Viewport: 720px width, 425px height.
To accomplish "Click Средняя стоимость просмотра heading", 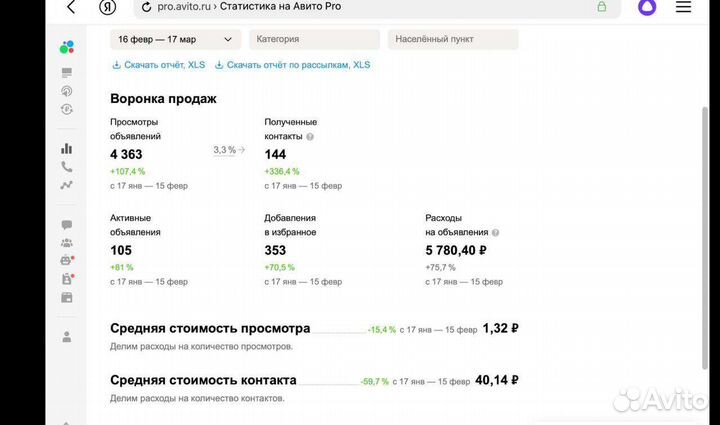I will point(210,329).
